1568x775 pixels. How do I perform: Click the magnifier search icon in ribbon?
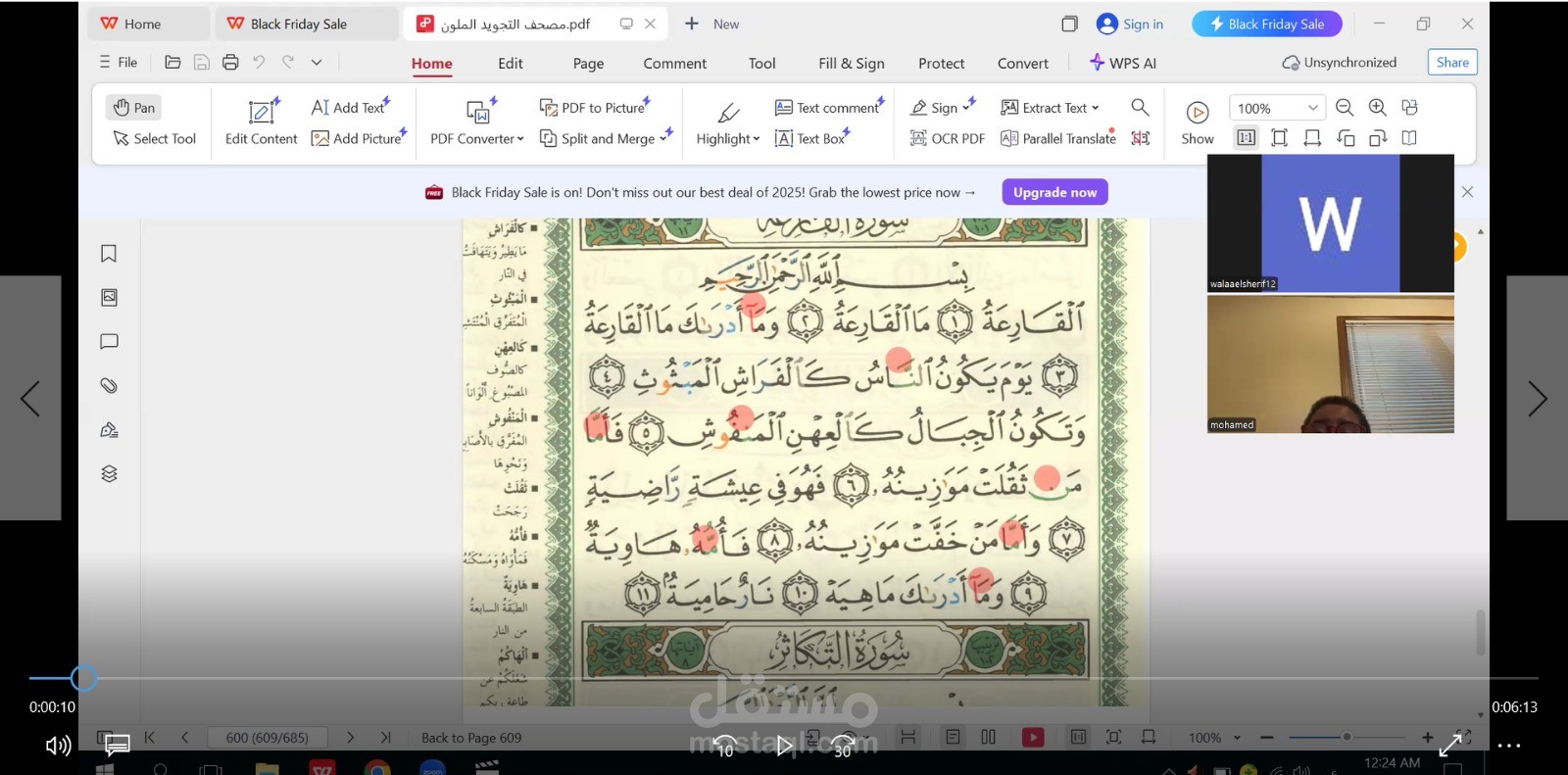click(x=1140, y=107)
